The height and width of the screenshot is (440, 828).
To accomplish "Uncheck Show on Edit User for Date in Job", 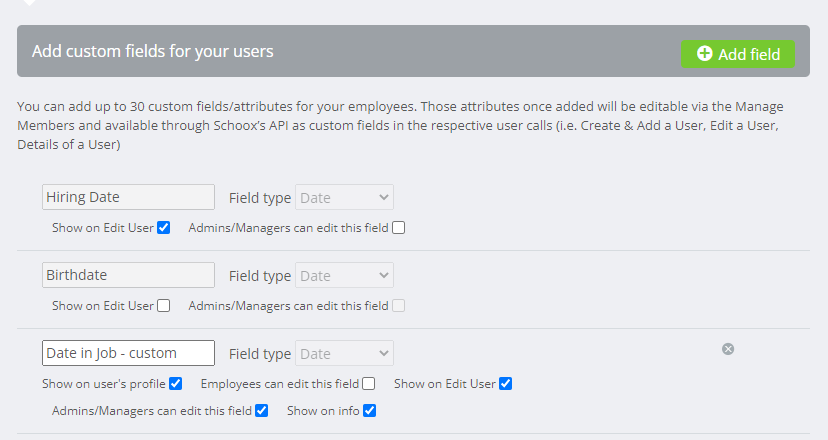I will (x=505, y=383).
